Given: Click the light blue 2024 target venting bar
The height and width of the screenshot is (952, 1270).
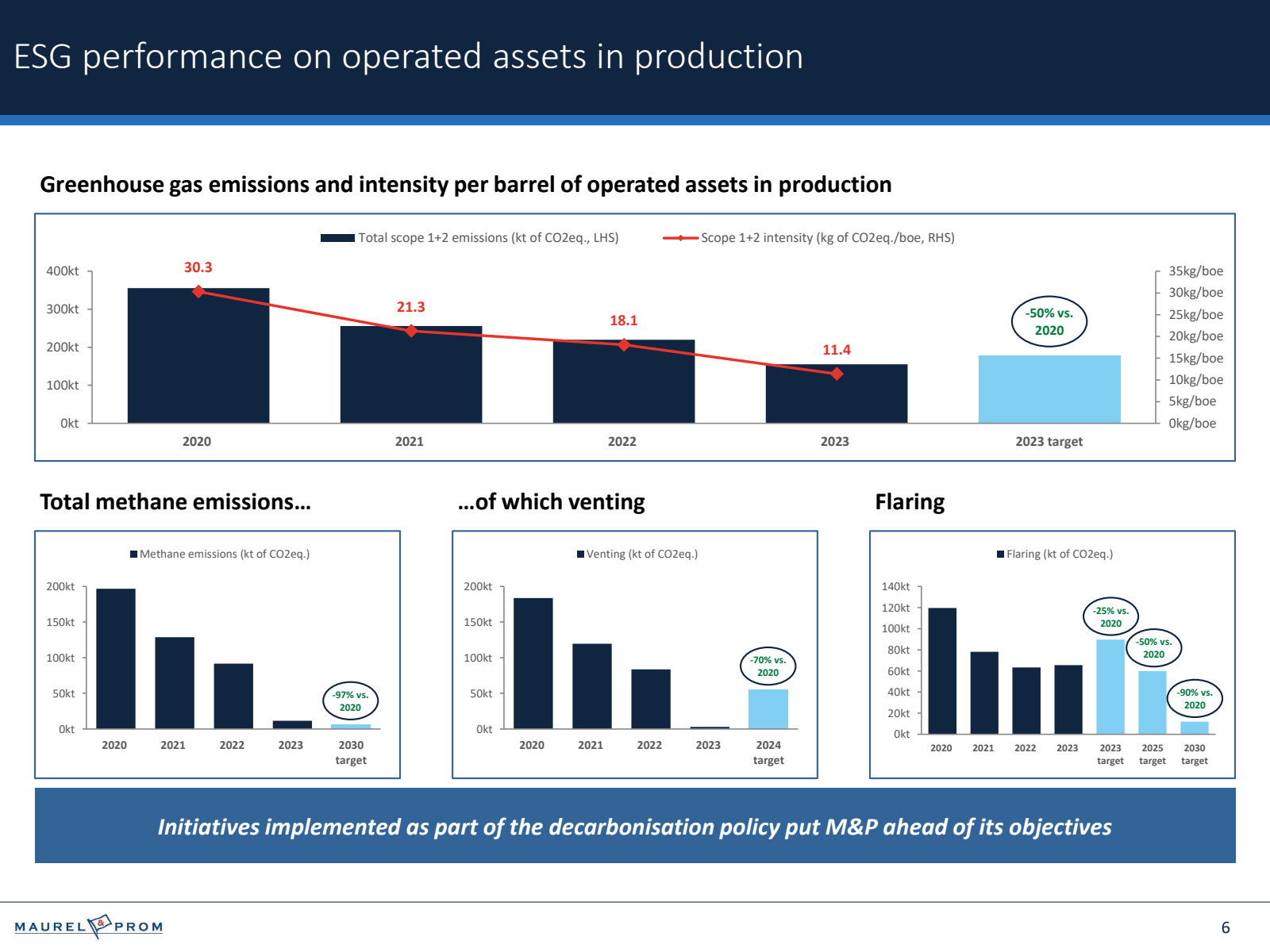Looking at the screenshot, I should (768, 709).
